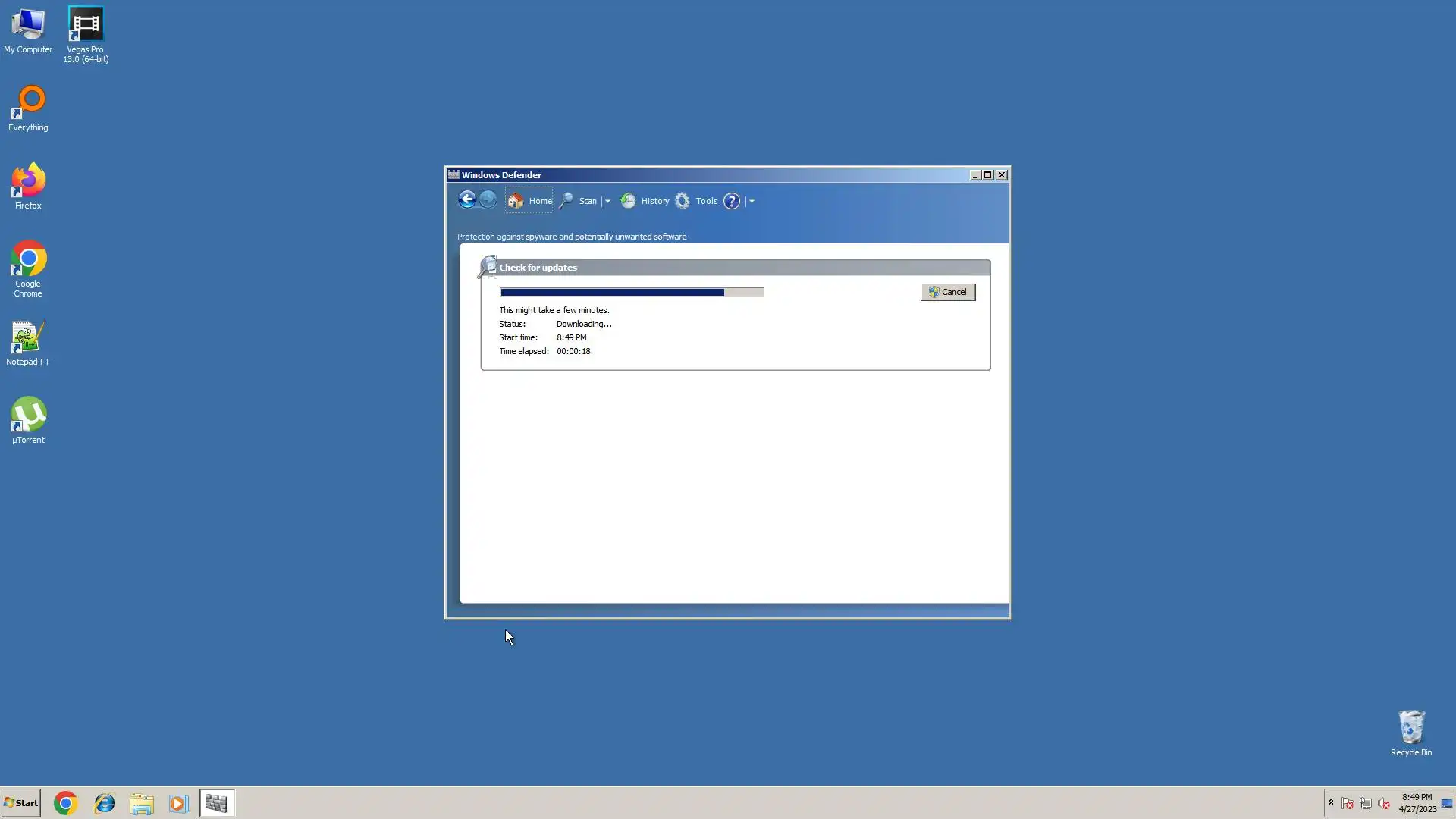
Task: Click the Forward arrow navigation button
Action: tap(488, 200)
